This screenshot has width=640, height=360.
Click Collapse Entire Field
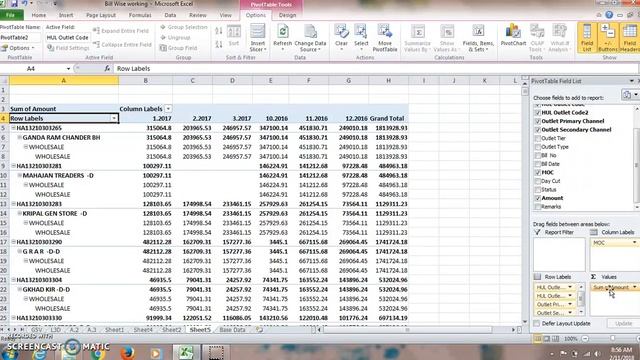click(x=122, y=44)
